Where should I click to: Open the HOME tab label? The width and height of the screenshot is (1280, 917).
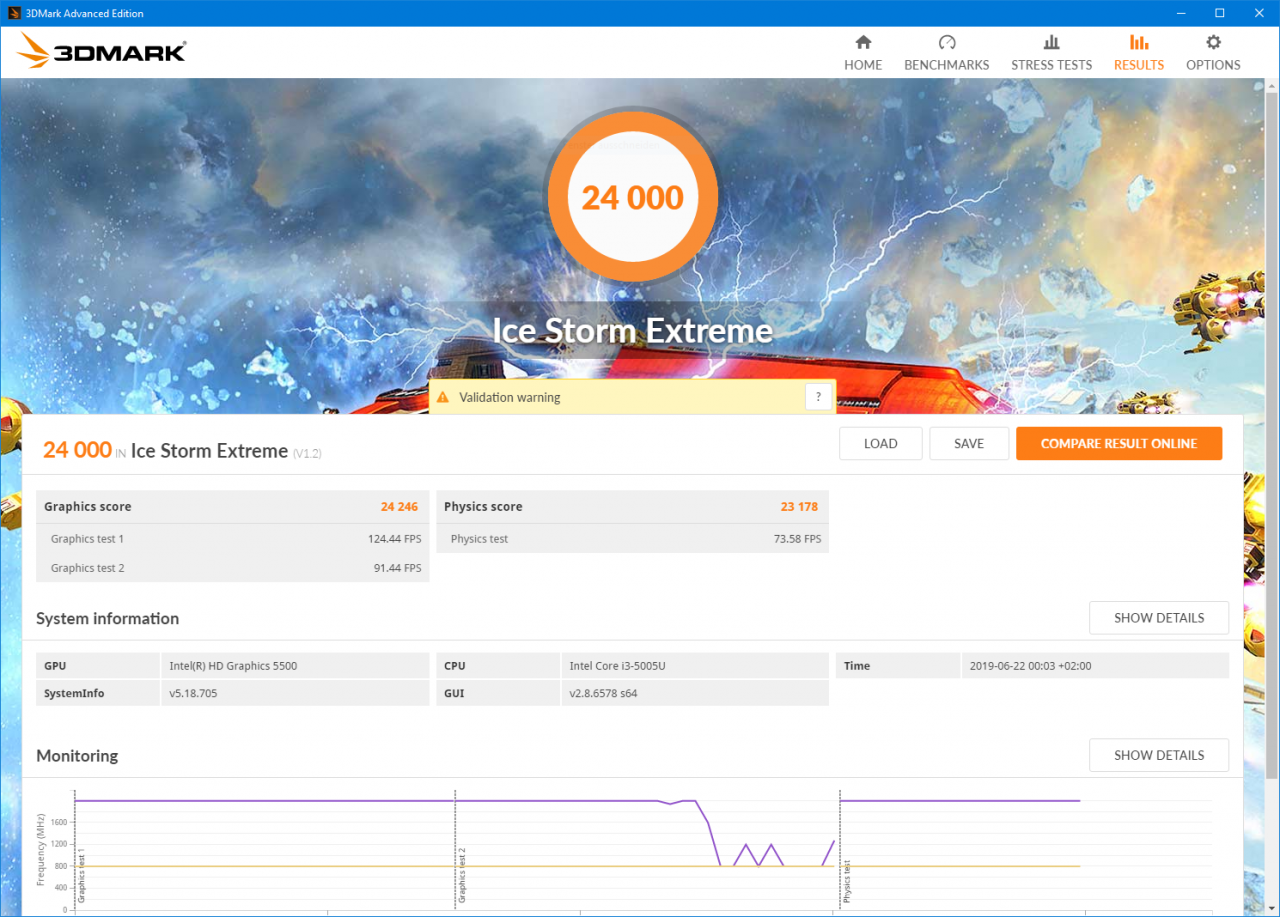pyautogui.click(x=863, y=65)
